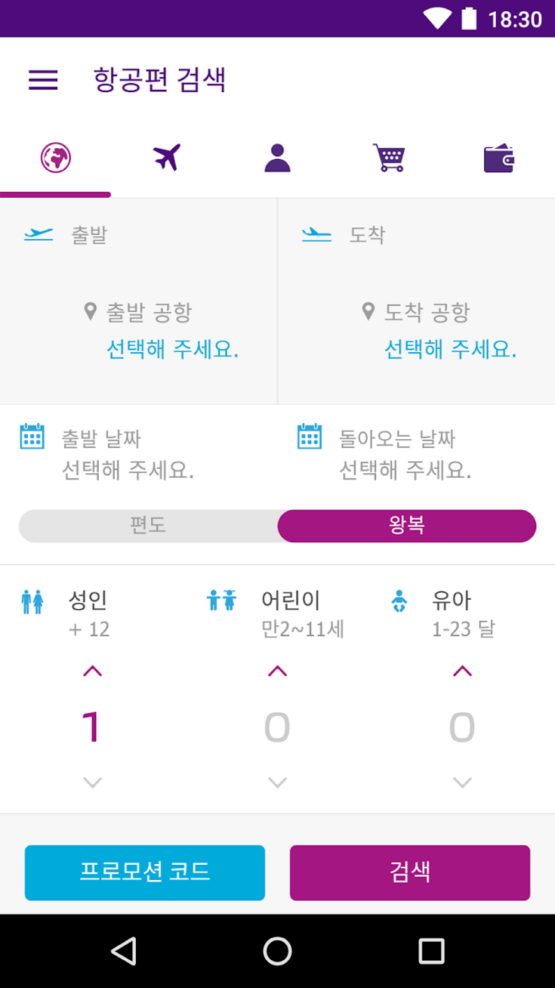The width and height of the screenshot is (555, 988).
Task: Choose arrival airport 선택해 주세요 link
Action: 450,350
